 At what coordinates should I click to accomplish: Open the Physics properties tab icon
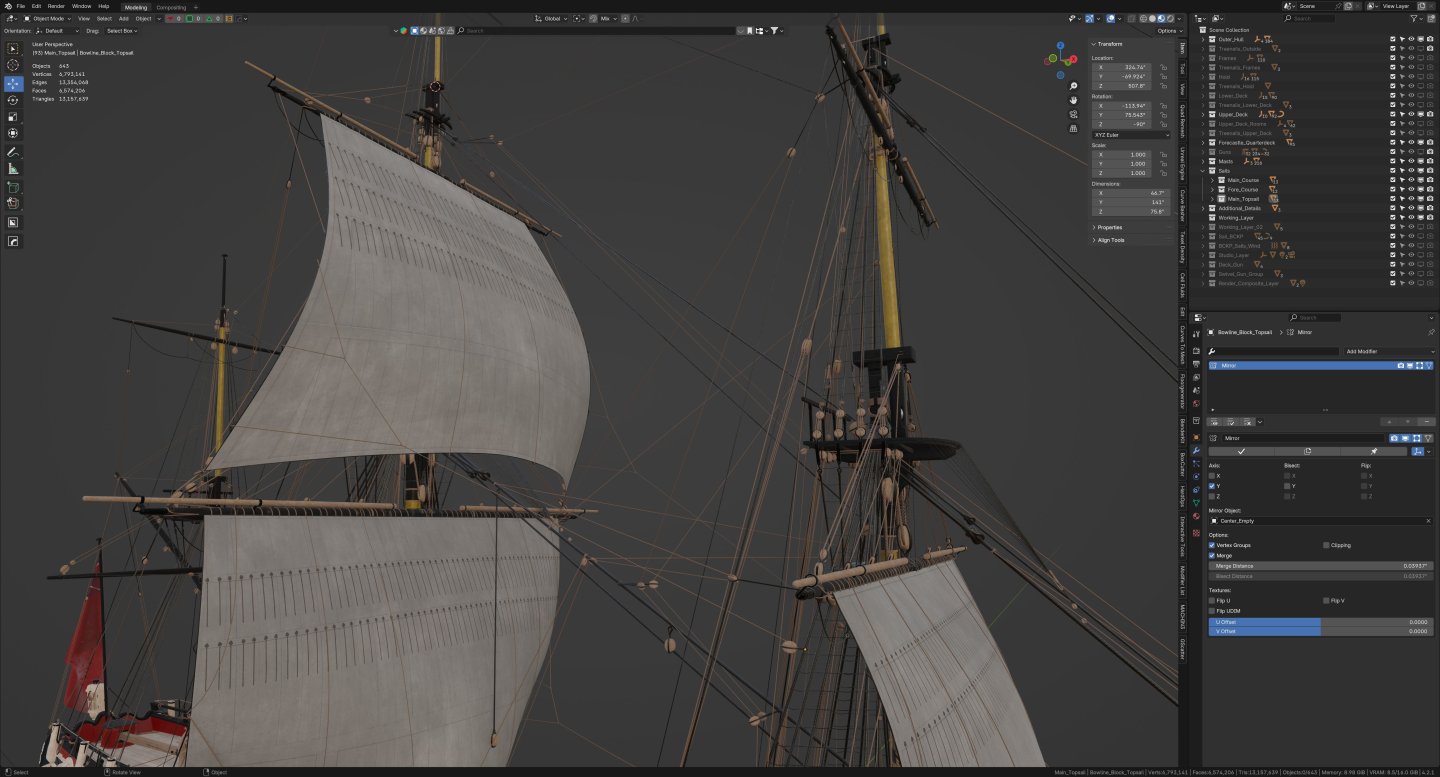[x=1196, y=476]
